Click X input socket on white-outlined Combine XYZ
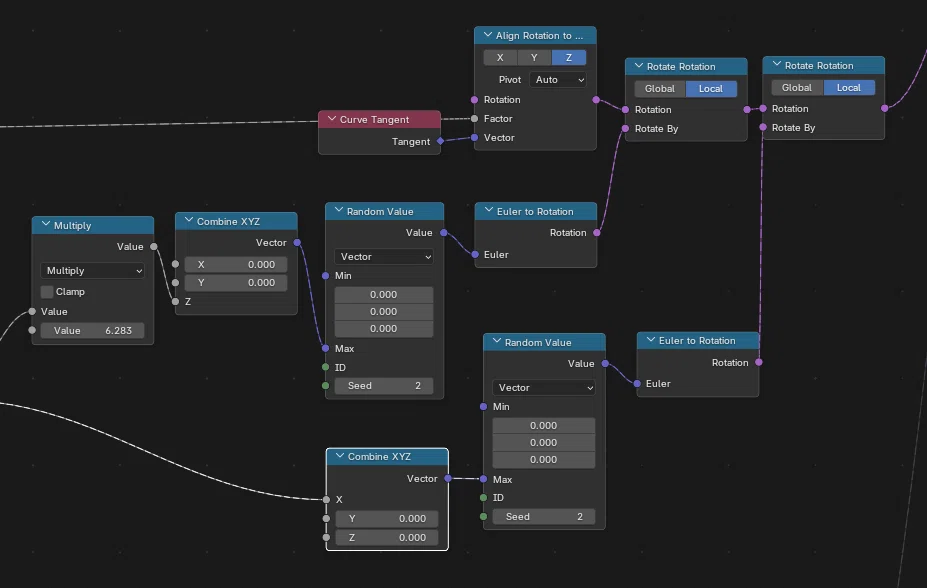Image resolution: width=927 pixels, height=588 pixels. (x=326, y=499)
